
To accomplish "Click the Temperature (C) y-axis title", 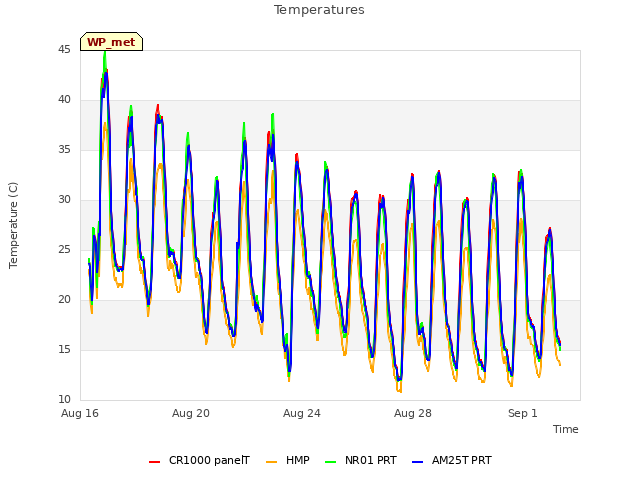I will coord(13,225).
